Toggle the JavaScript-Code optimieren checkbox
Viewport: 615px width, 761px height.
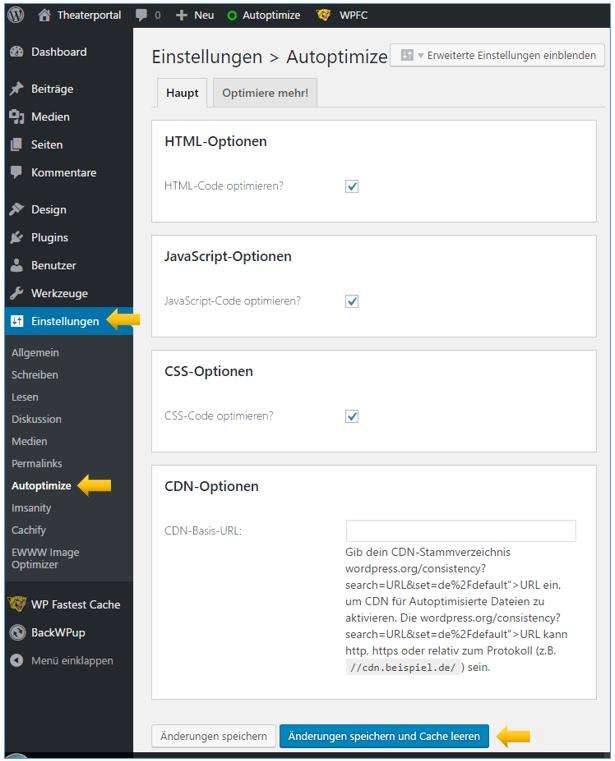coord(352,301)
